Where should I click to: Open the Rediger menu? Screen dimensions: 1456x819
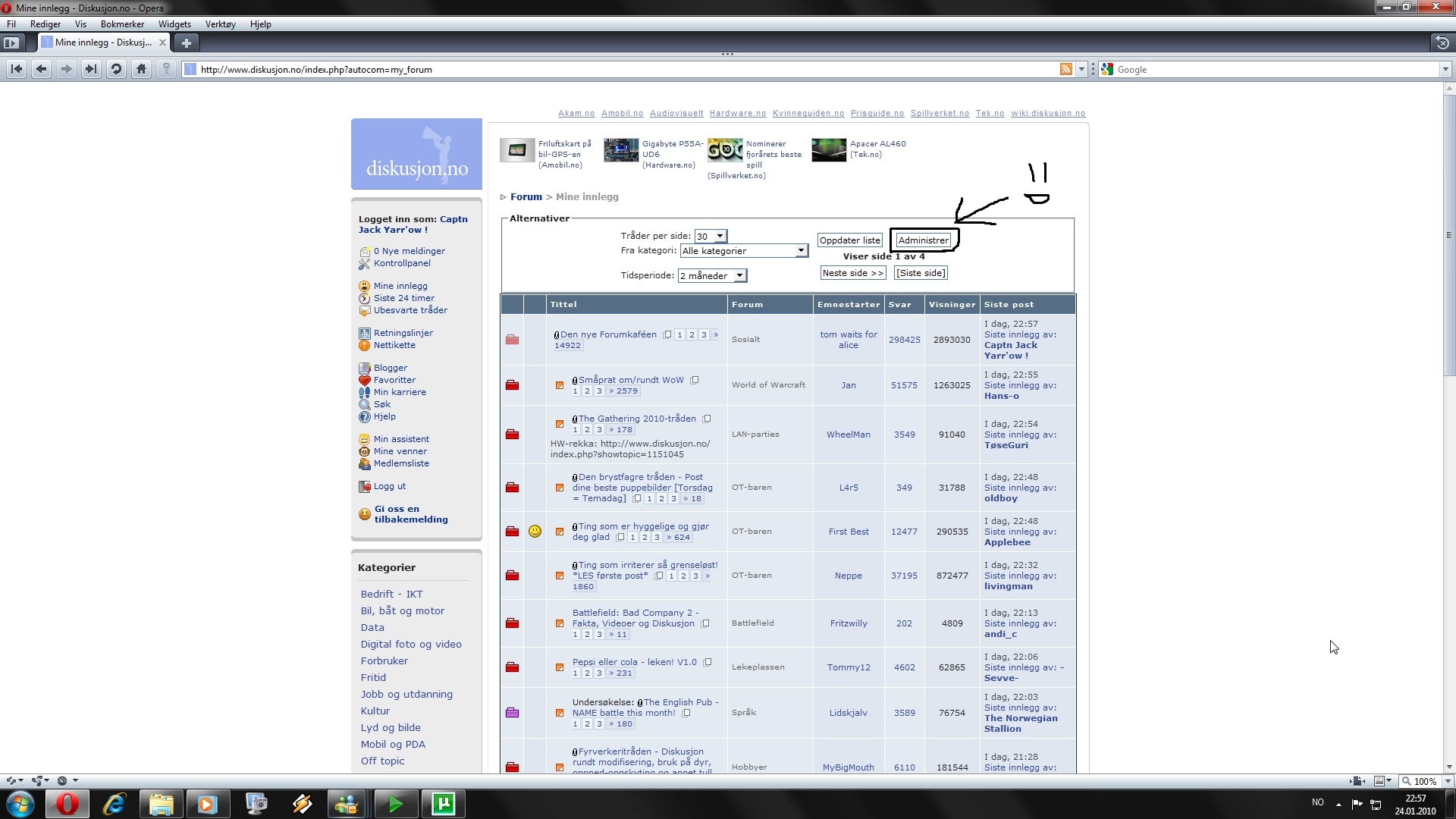coord(45,24)
